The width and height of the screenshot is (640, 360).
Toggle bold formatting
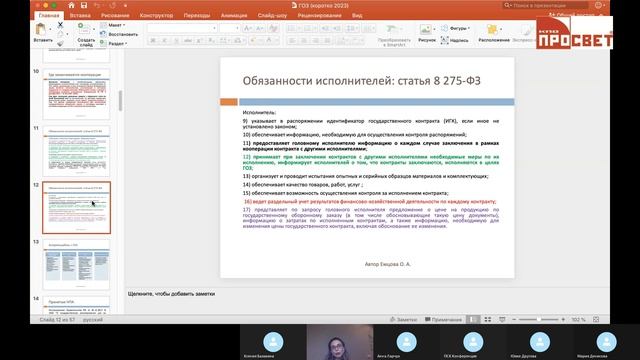click(x=153, y=40)
